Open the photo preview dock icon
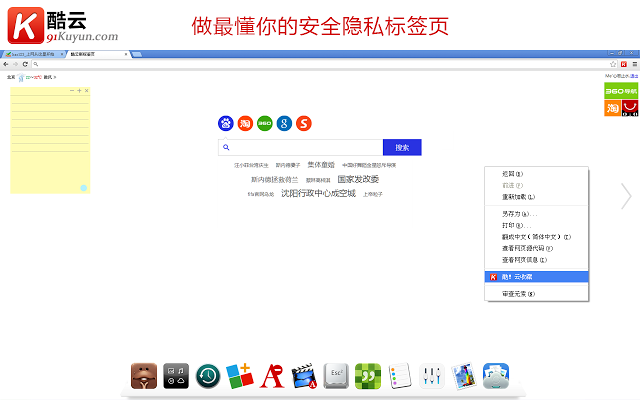The image size is (640, 400). point(464,376)
